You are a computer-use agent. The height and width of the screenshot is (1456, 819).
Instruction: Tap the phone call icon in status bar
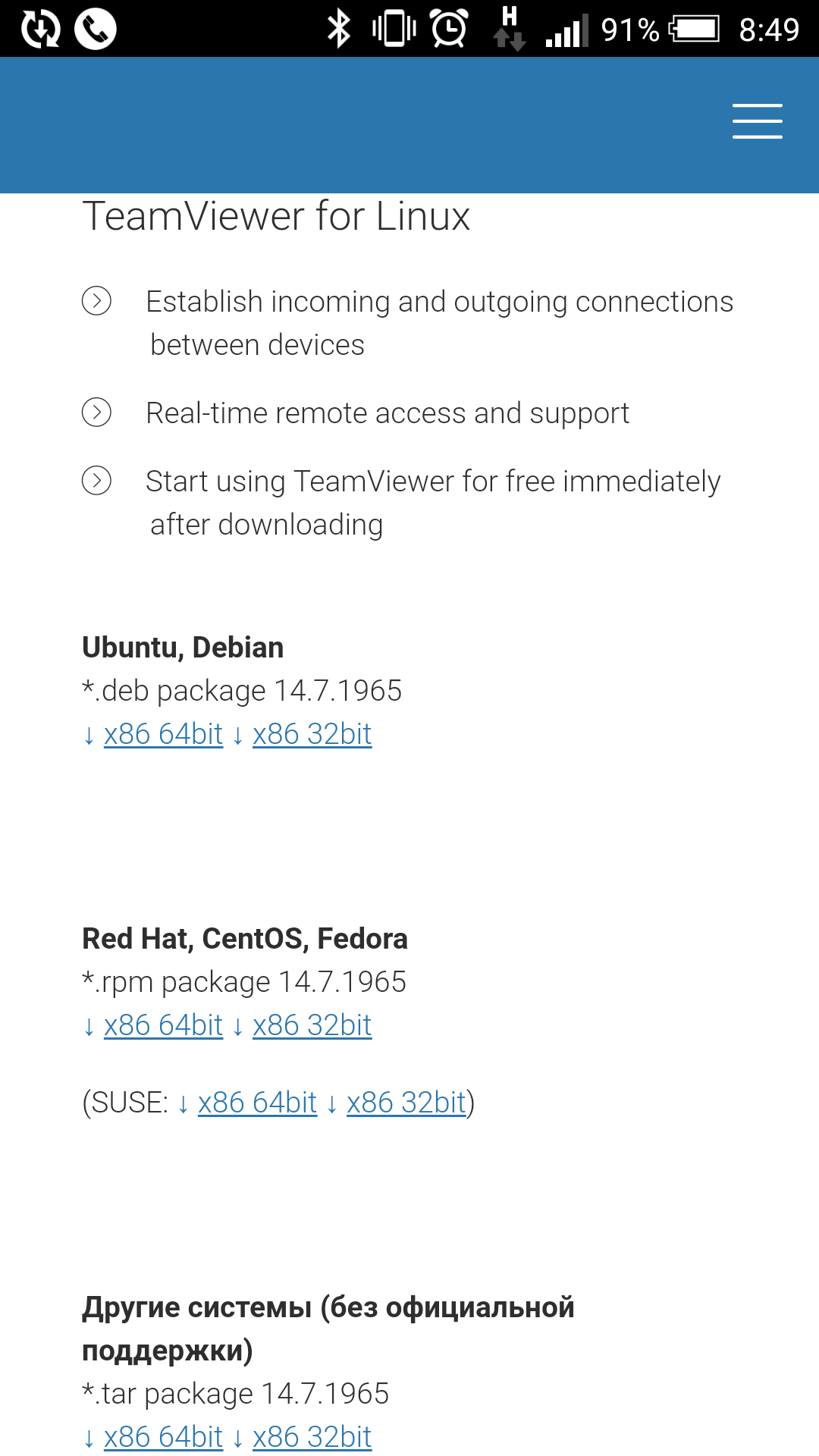[x=96, y=30]
